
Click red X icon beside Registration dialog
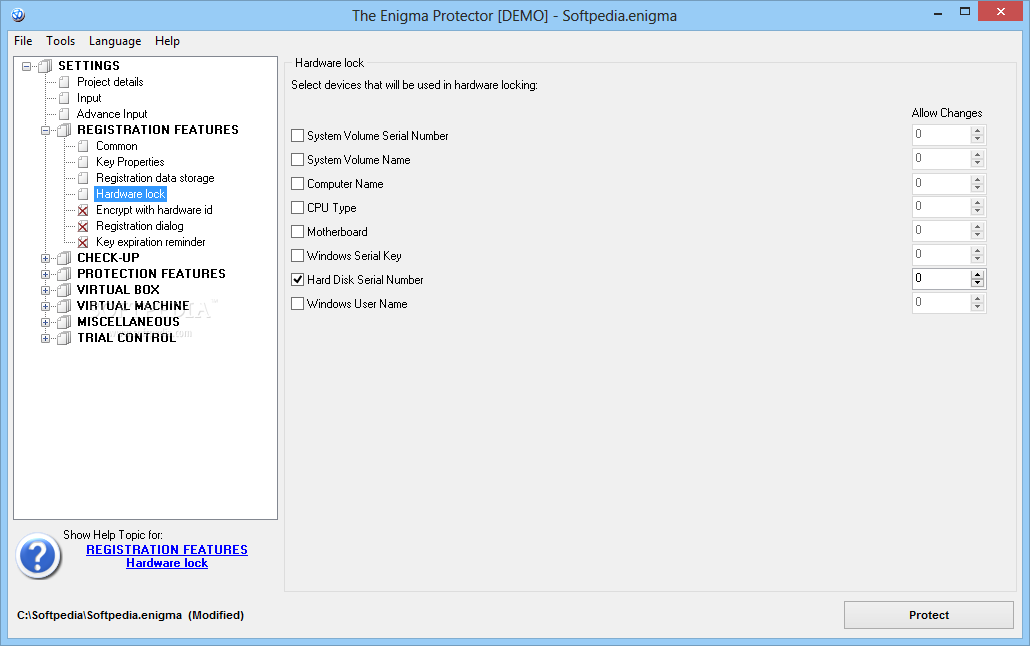click(83, 226)
